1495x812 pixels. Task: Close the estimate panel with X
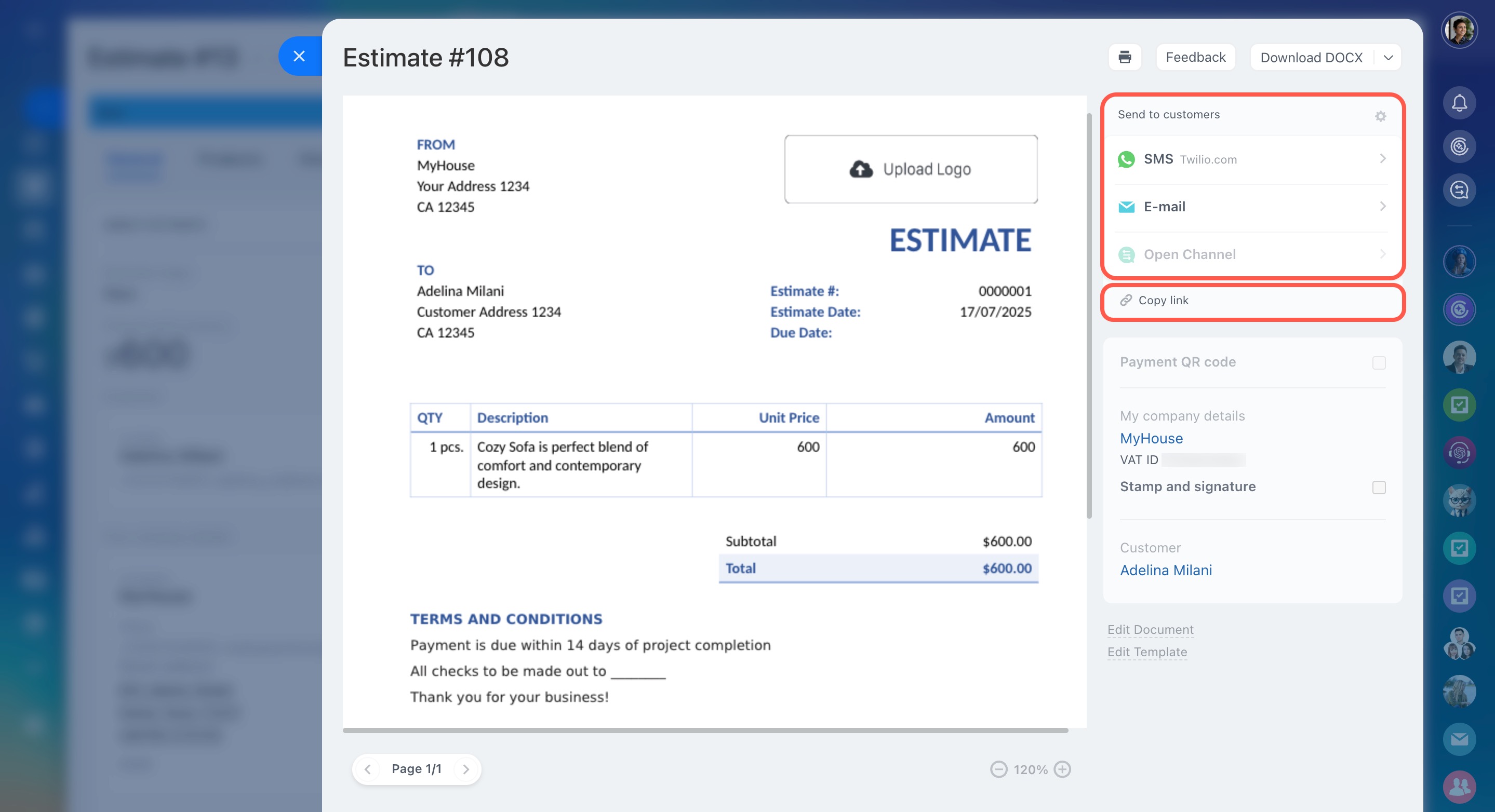[299, 56]
